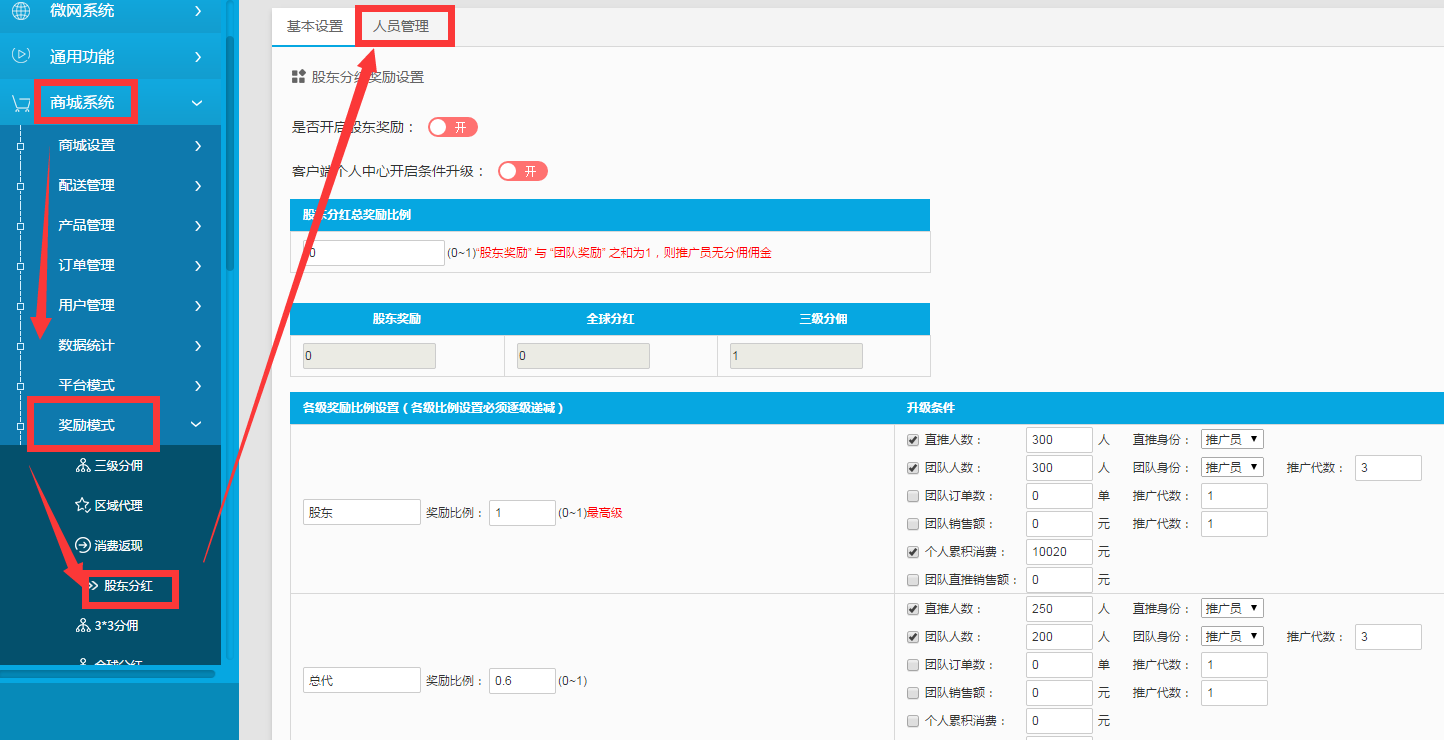
Task: Click the 全球分红 column header
Action: (611, 319)
